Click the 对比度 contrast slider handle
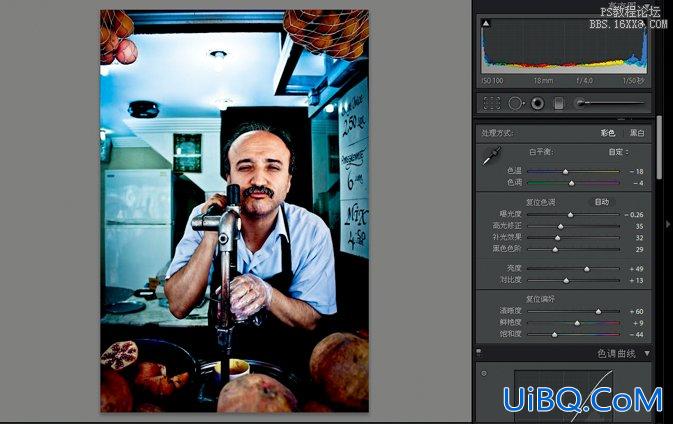This screenshot has height=424, width=673. click(x=566, y=281)
